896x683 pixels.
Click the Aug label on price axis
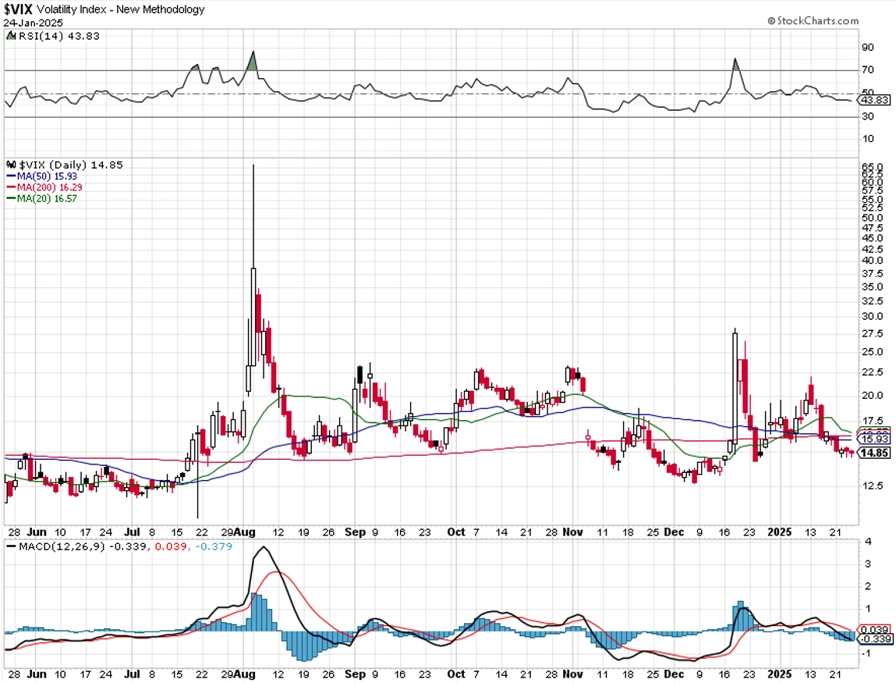(246, 532)
